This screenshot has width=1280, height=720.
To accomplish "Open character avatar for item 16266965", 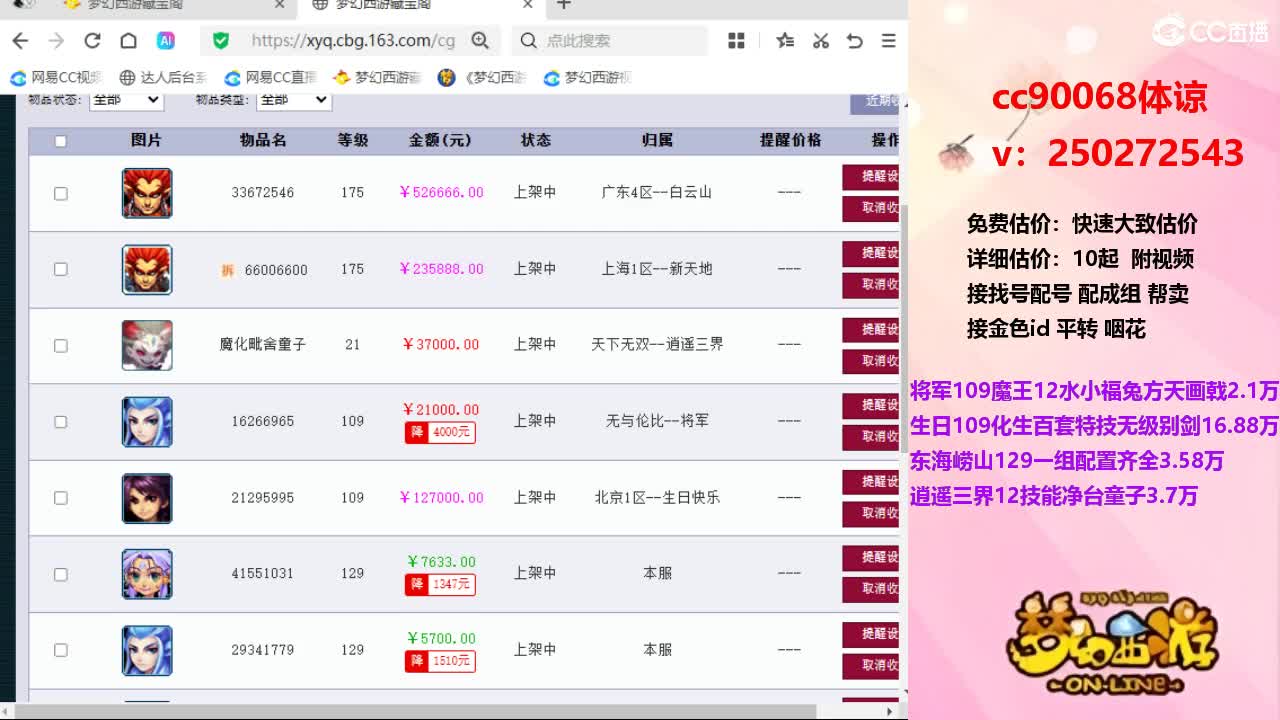I will 147,421.
